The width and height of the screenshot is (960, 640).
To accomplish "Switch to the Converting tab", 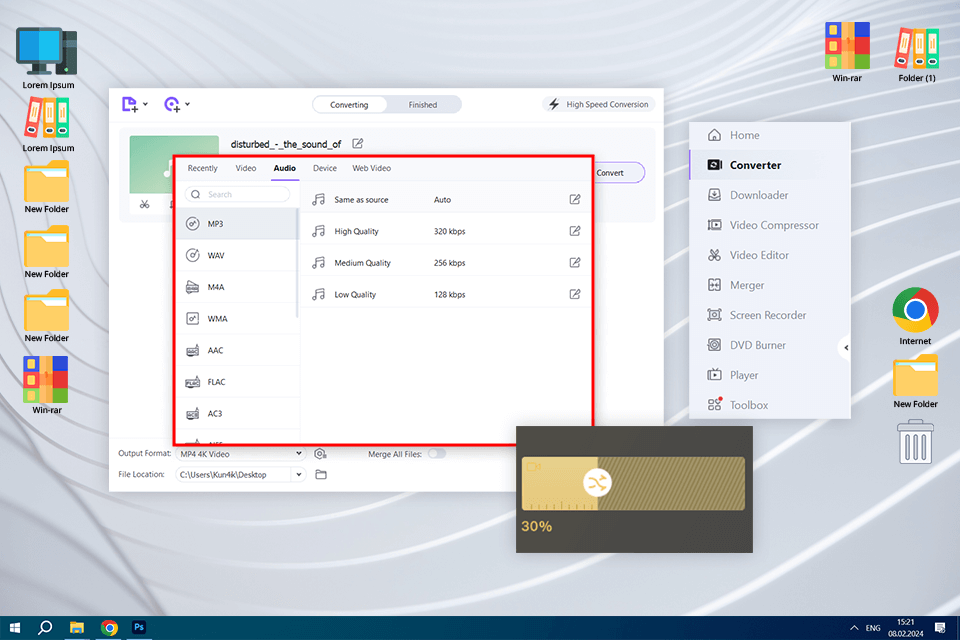I will pos(350,105).
